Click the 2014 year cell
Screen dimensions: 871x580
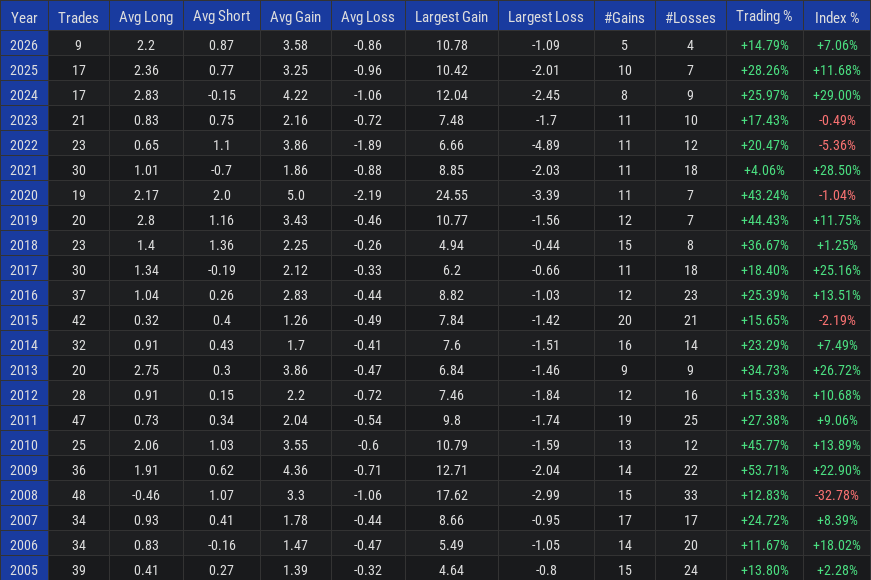(24, 345)
